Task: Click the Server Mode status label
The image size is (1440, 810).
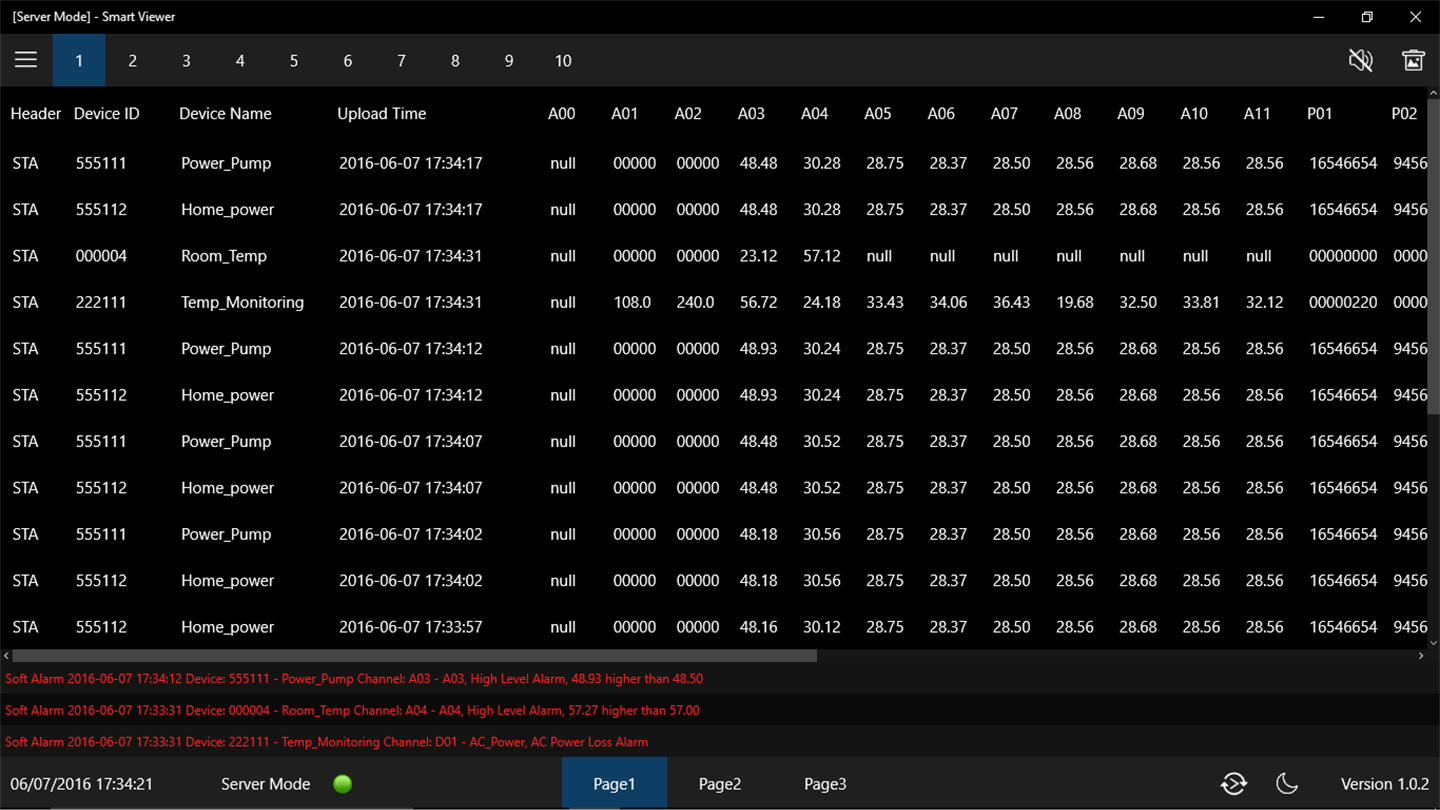Action: pos(266,784)
